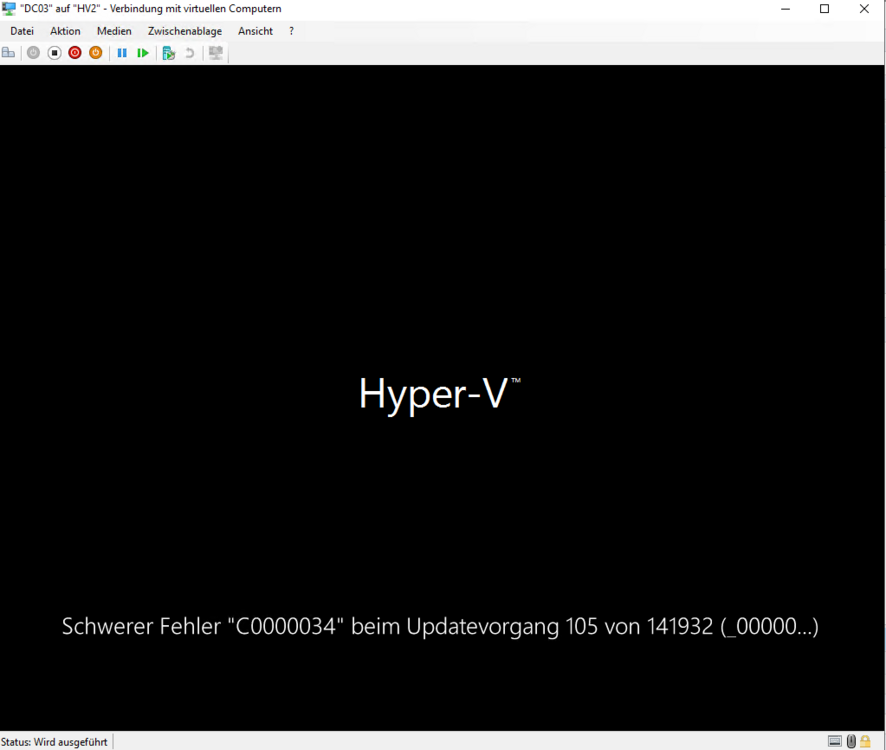Click the Revert undo arrow icon
Screen dimensions: 886x750
click(x=189, y=53)
